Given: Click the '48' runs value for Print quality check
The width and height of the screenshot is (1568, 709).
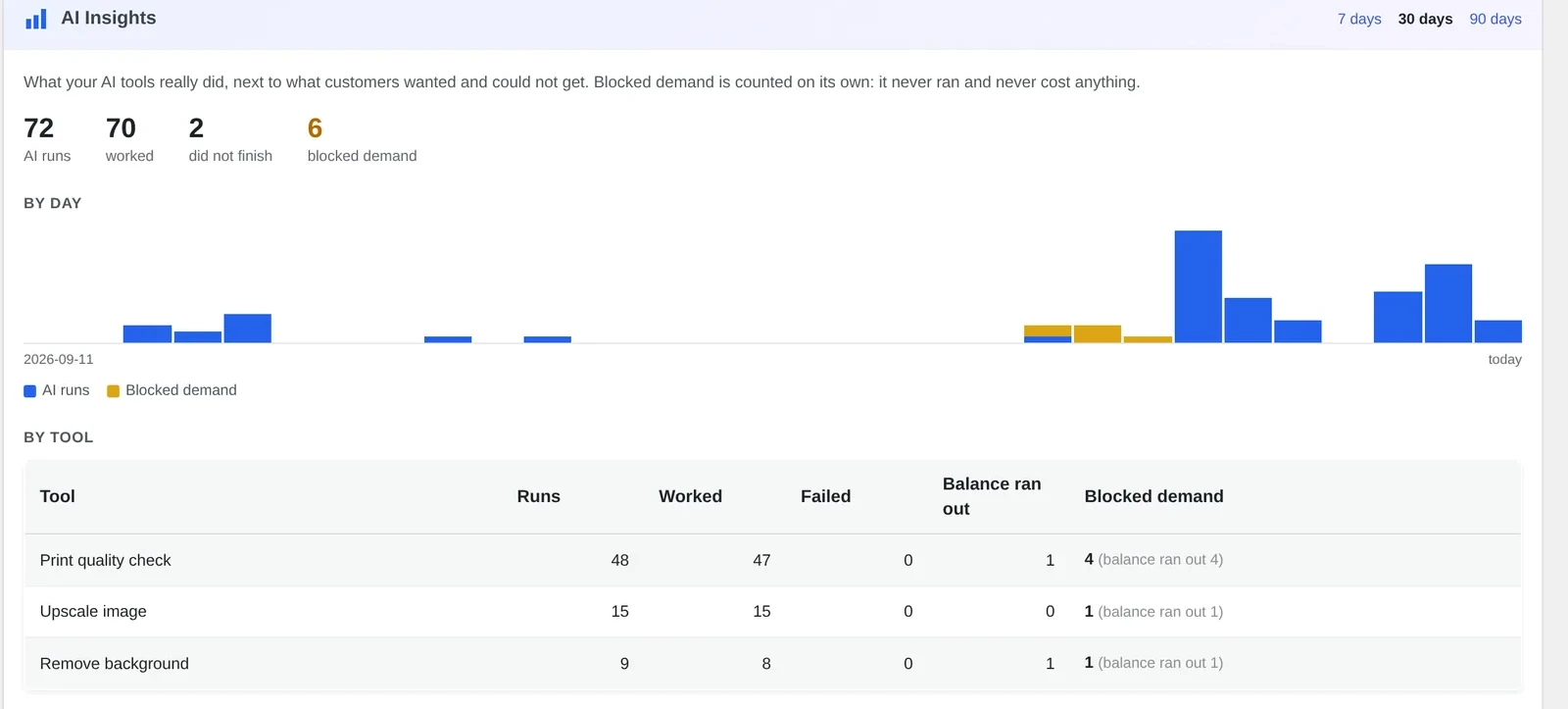Looking at the screenshot, I should (x=620, y=560).
